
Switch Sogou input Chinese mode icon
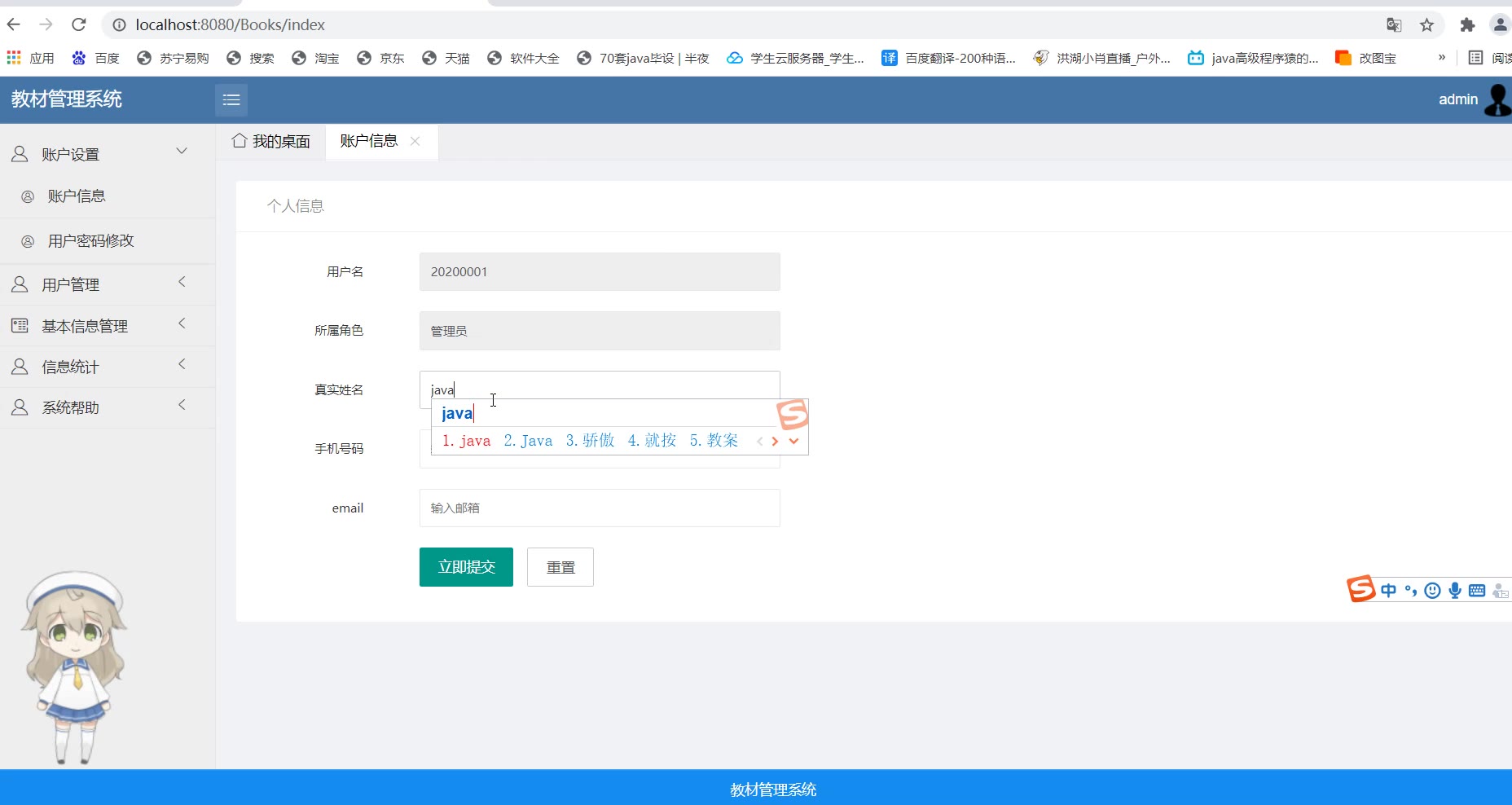point(1388,591)
